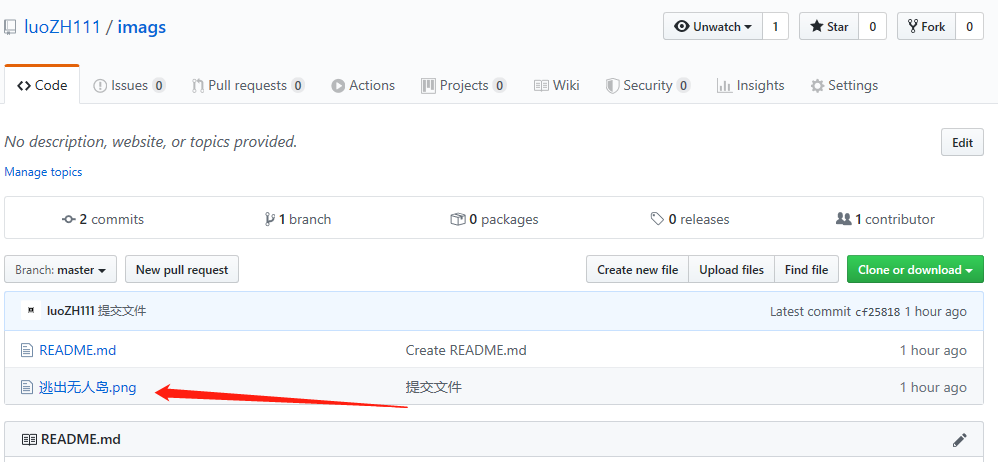Switch to the Issues tab
Viewport: 998px width, 462px height.
point(129,85)
